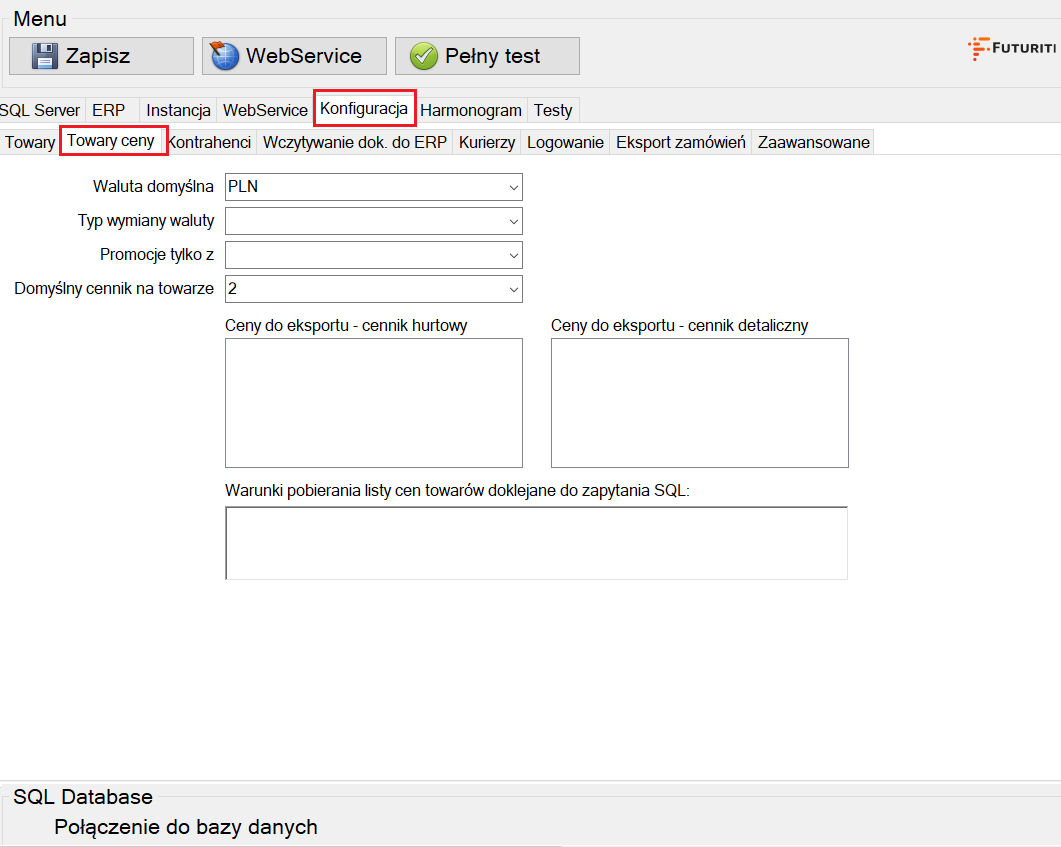Click the globe icon on WebService button
This screenshot has width=1061, height=847.
click(x=225, y=56)
